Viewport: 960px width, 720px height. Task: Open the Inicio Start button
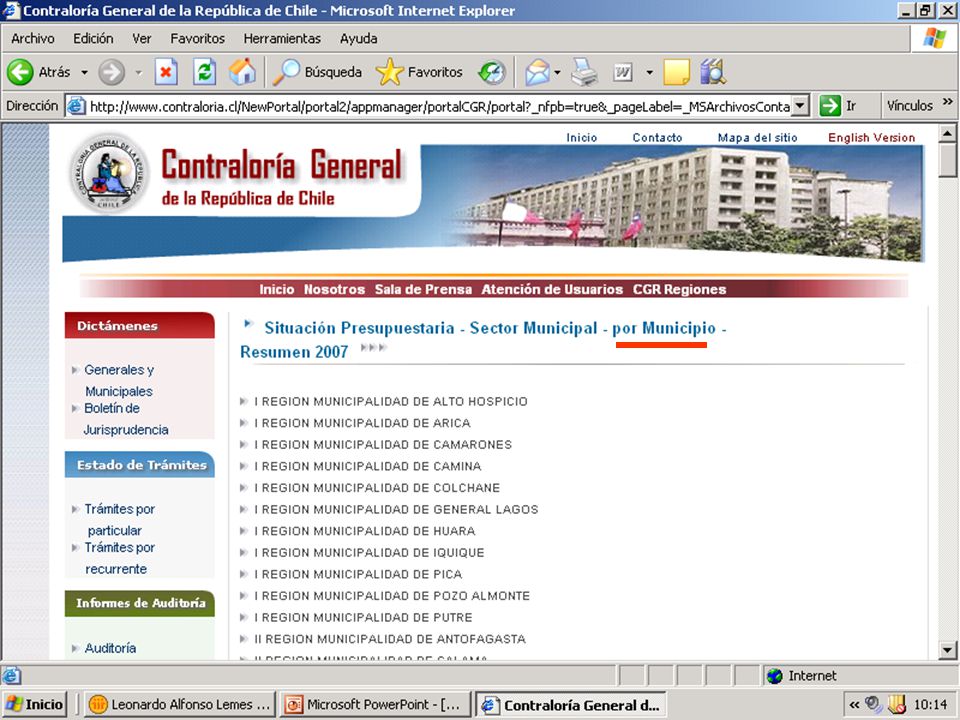click(x=34, y=705)
